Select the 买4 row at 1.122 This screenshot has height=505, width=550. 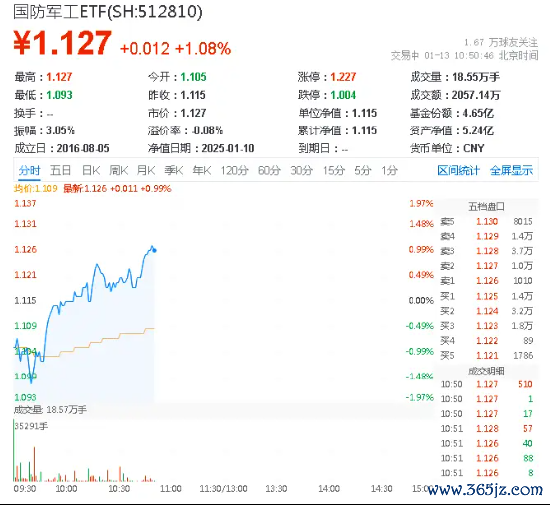[487, 341]
